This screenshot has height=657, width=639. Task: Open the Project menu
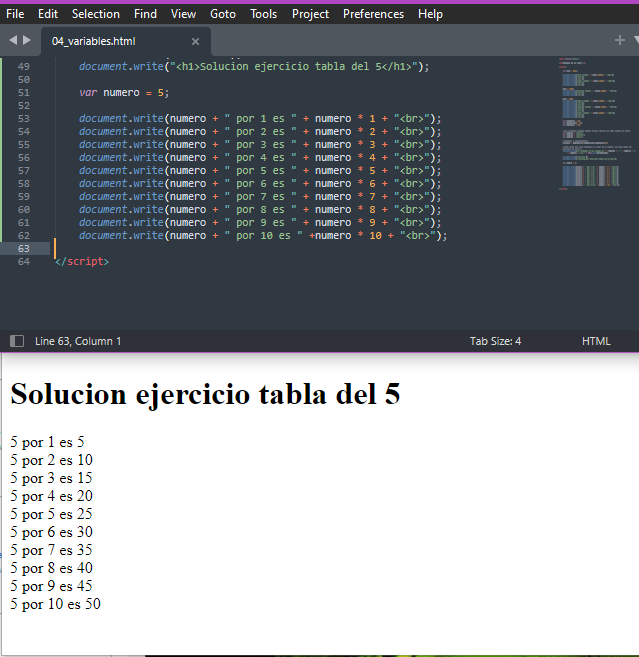310,14
